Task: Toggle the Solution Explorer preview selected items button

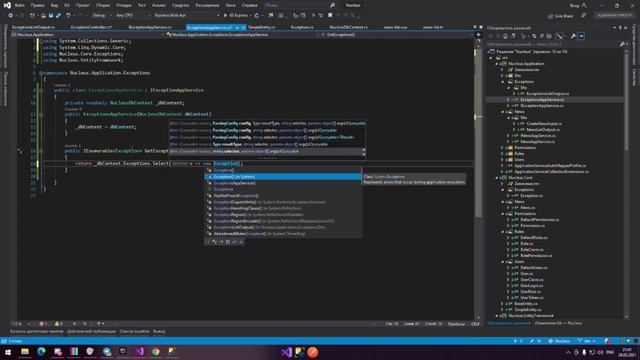Action: (581, 36)
